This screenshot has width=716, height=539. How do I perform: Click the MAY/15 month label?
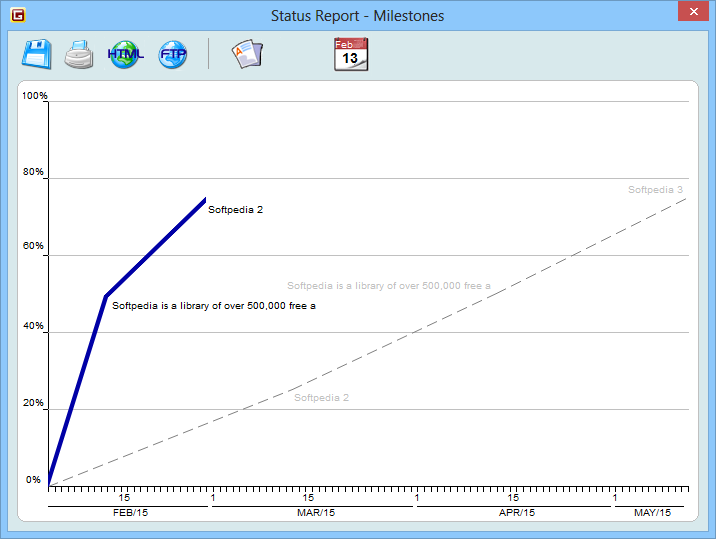pos(653,513)
